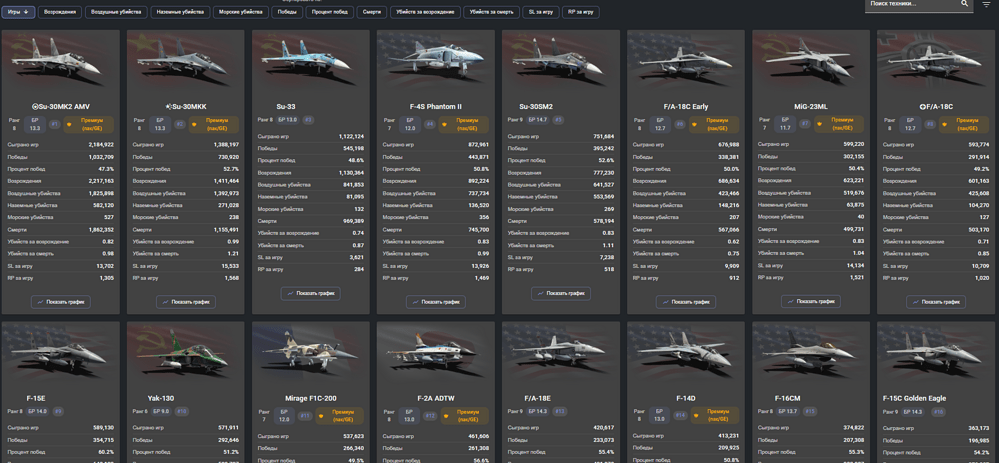Open the F/A-18E aircraft image
The image size is (999, 463).
[x=561, y=354]
